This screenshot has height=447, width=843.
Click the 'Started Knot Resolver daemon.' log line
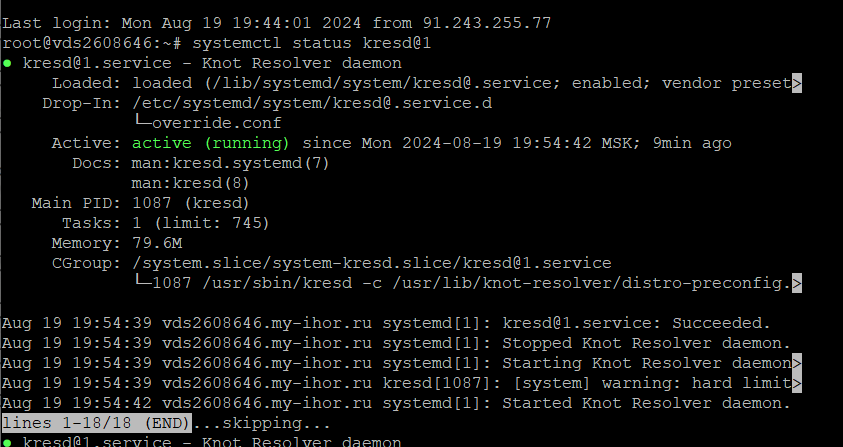[647, 403]
